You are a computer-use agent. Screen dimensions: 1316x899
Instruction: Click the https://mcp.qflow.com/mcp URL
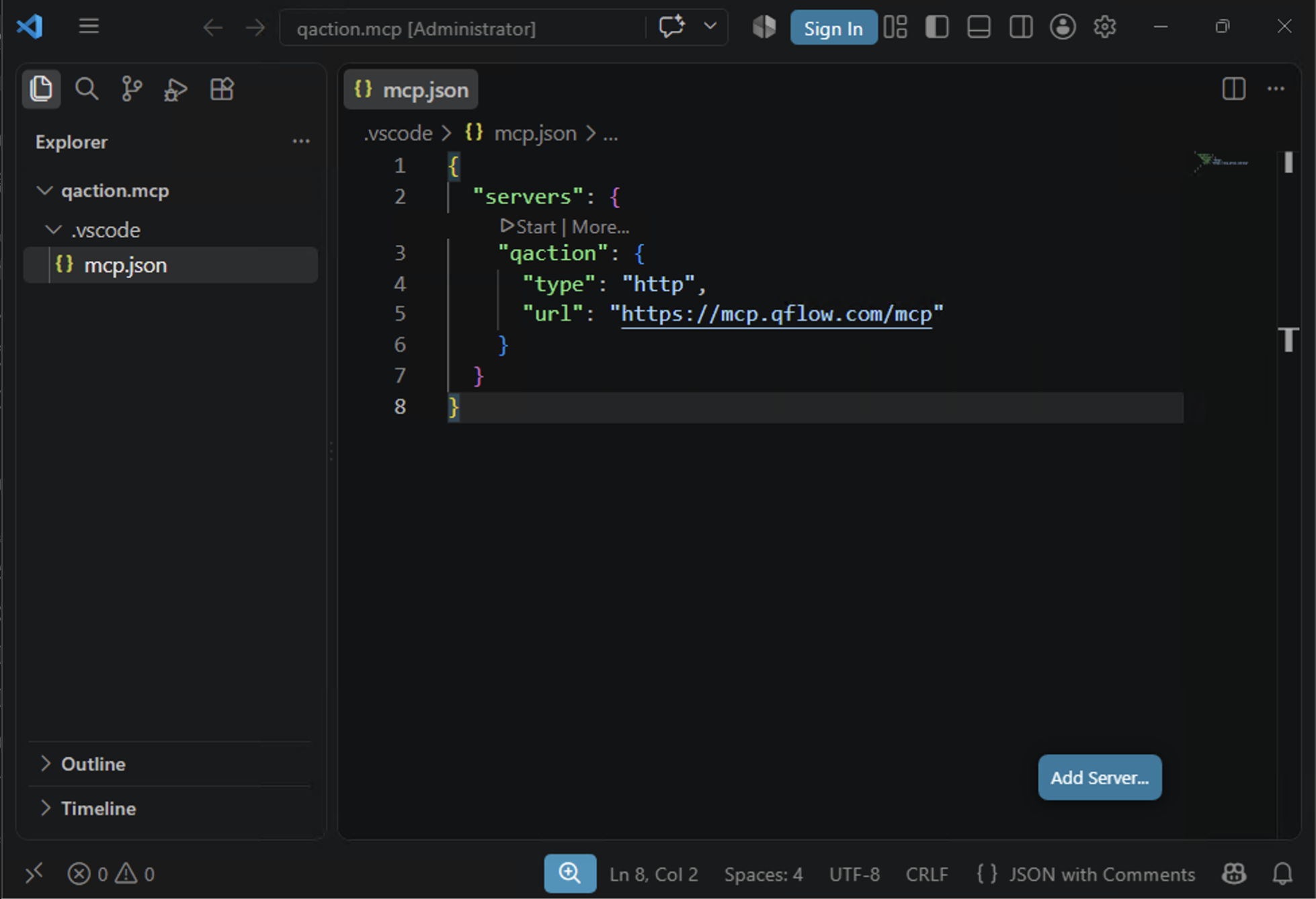[x=776, y=314]
